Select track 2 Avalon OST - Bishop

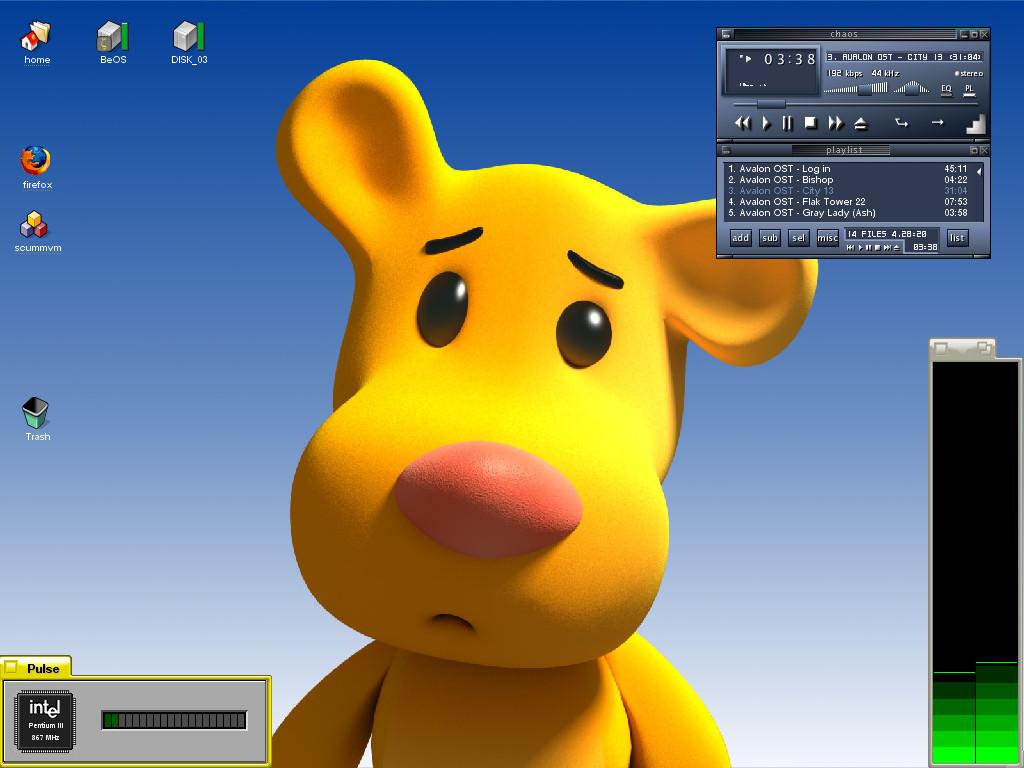[848, 180]
